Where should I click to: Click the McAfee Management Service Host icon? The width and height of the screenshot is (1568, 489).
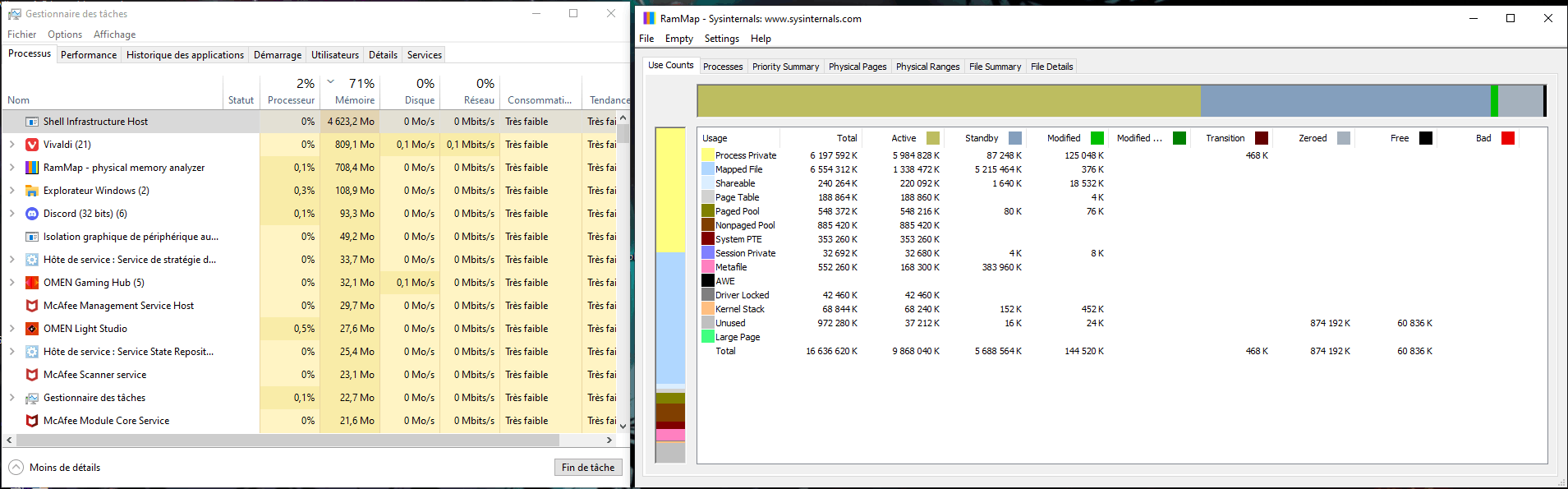pos(32,306)
